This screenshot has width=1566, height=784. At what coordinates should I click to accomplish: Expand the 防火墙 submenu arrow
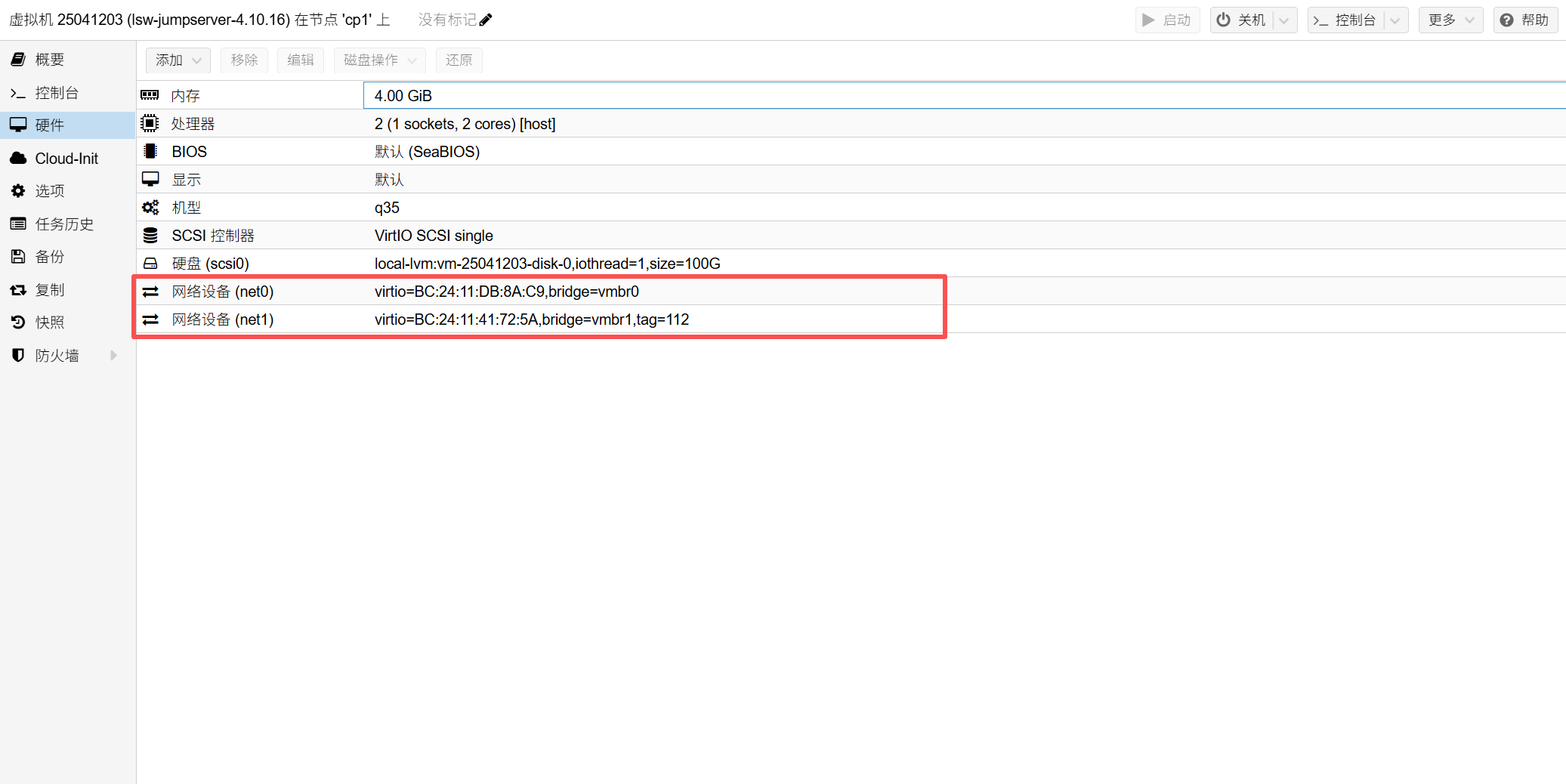[x=113, y=355]
